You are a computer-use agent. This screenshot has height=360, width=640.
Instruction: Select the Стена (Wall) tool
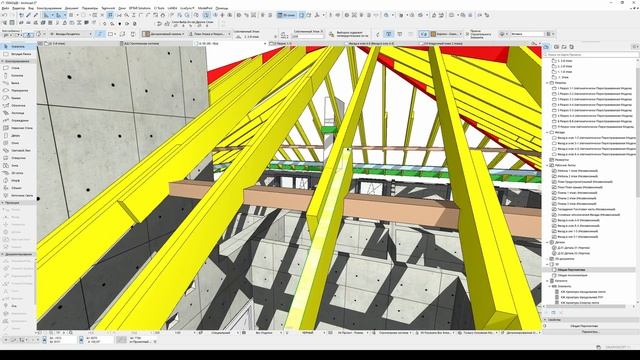coord(18,68)
